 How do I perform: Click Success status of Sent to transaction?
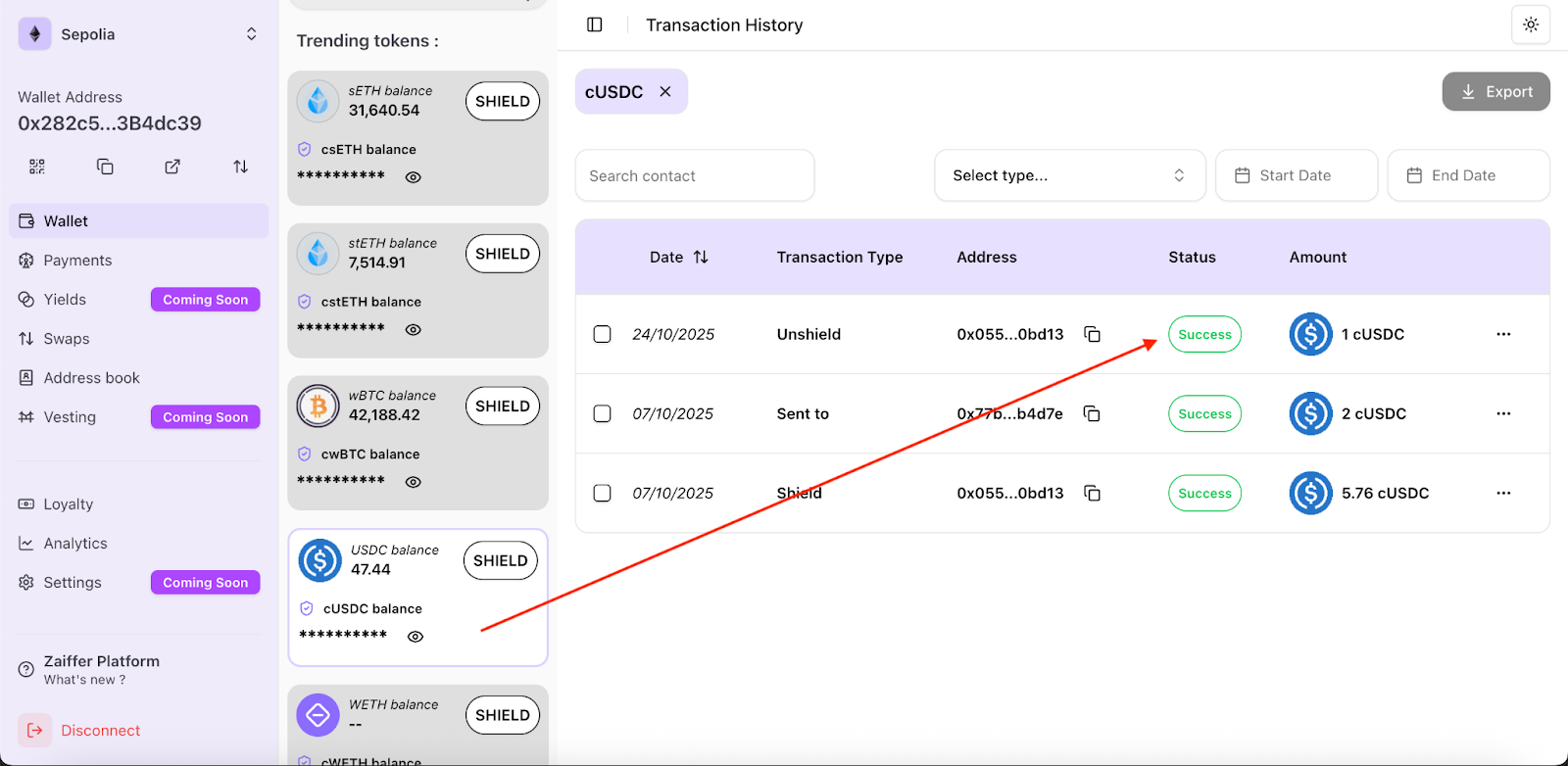(x=1205, y=413)
